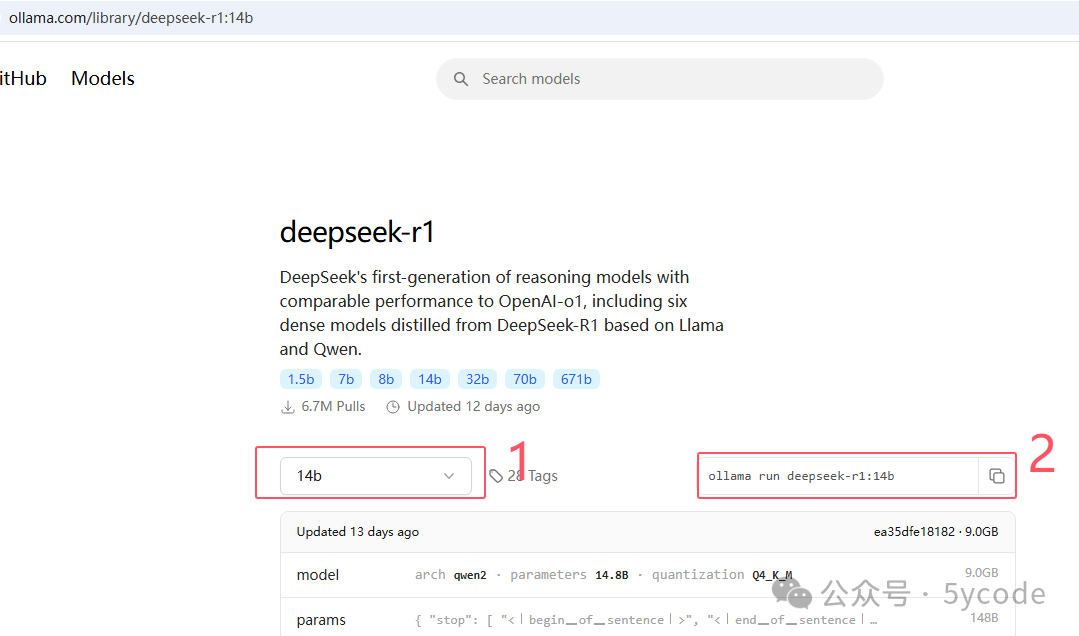This screenshot has width=1079, height=636.
Task: Click the deepseek-r1 title heading
Action: [357, 231]
